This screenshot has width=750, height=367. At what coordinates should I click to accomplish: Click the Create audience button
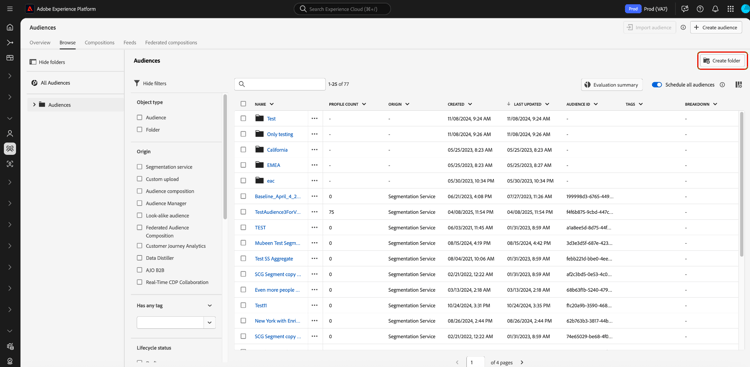(x=716, y=28)
